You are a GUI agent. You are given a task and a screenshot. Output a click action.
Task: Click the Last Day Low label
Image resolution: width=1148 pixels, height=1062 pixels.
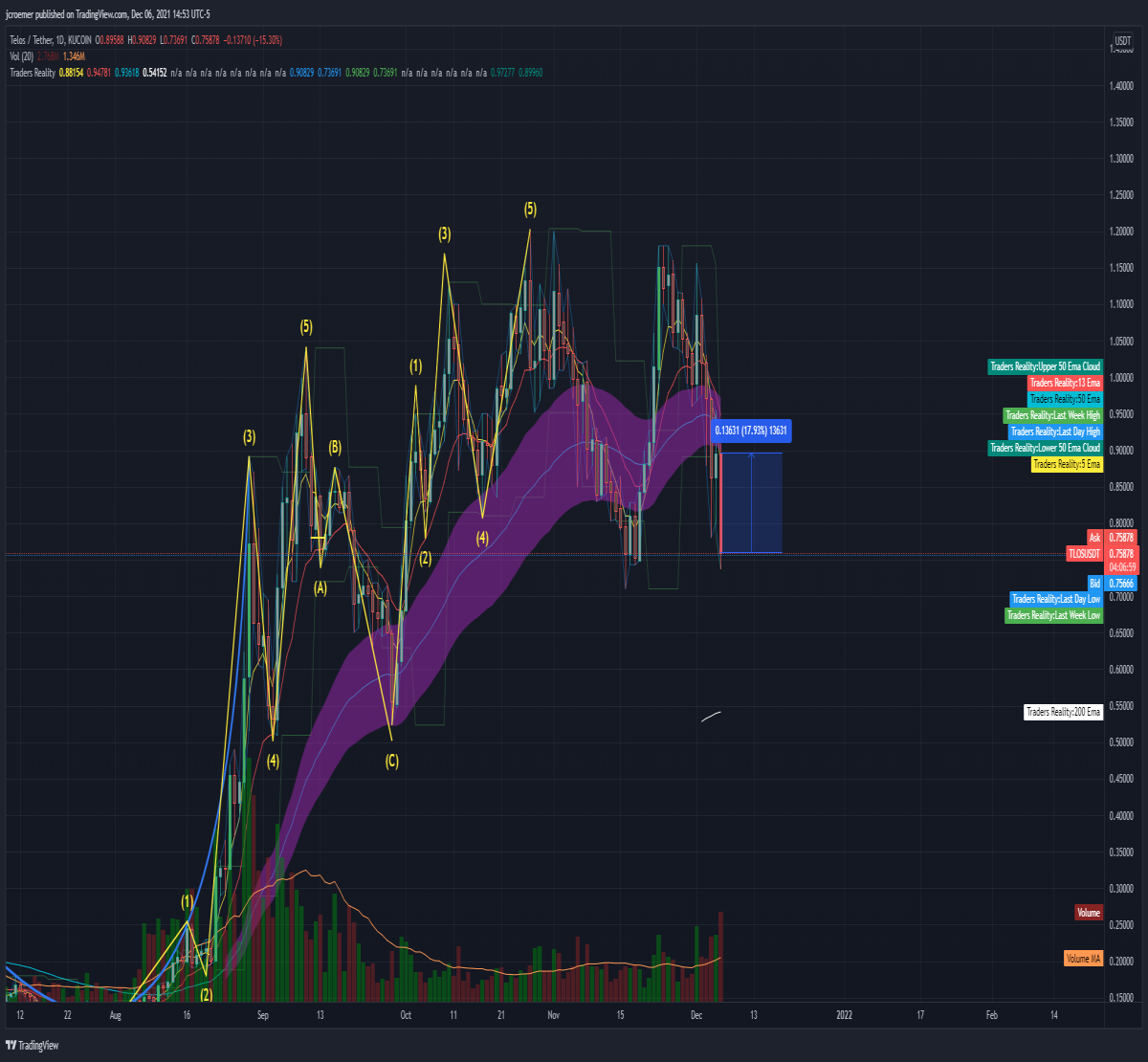[x=1056, y=599]
